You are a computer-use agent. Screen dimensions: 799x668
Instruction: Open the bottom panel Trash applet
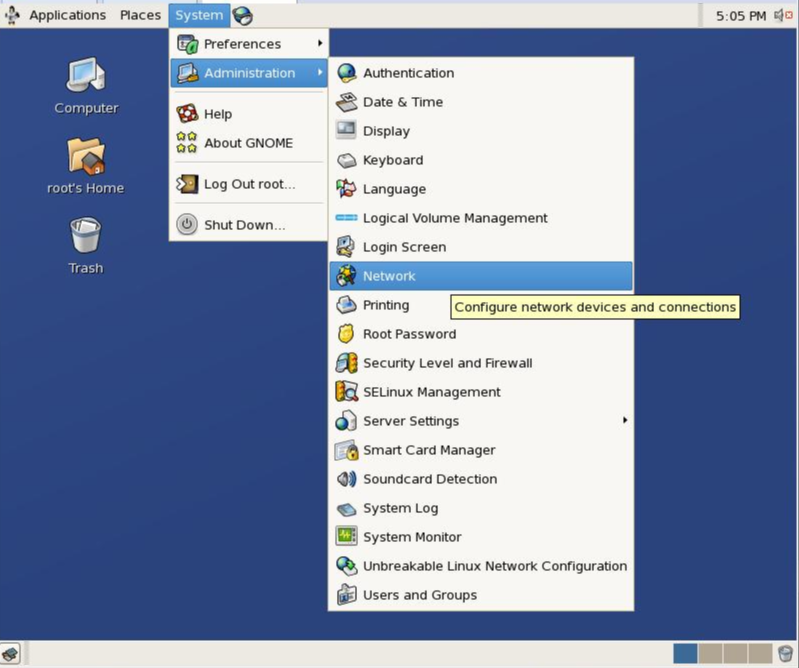click(x=785, y=653)
